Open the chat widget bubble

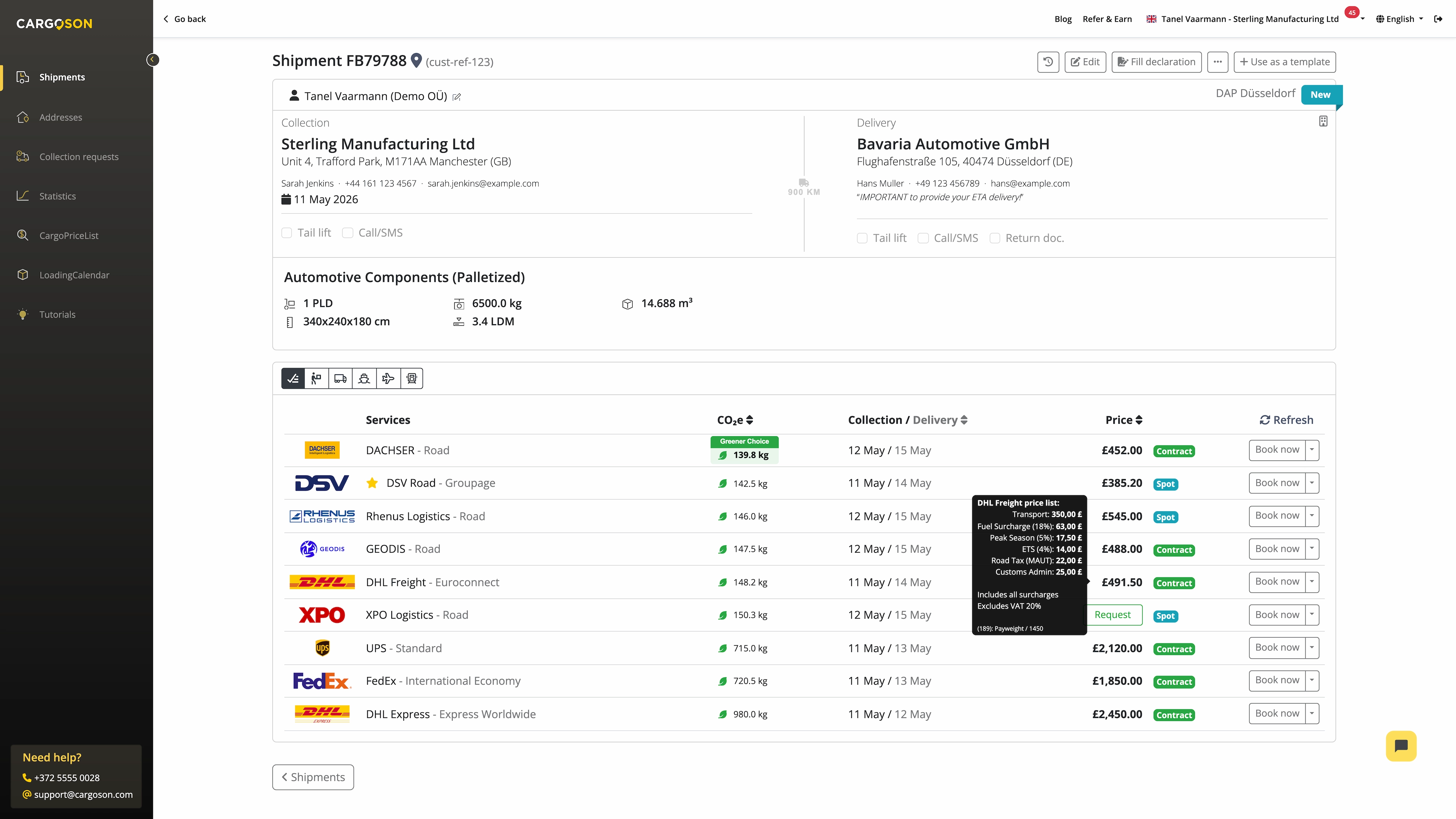(x=1401, y=745)
